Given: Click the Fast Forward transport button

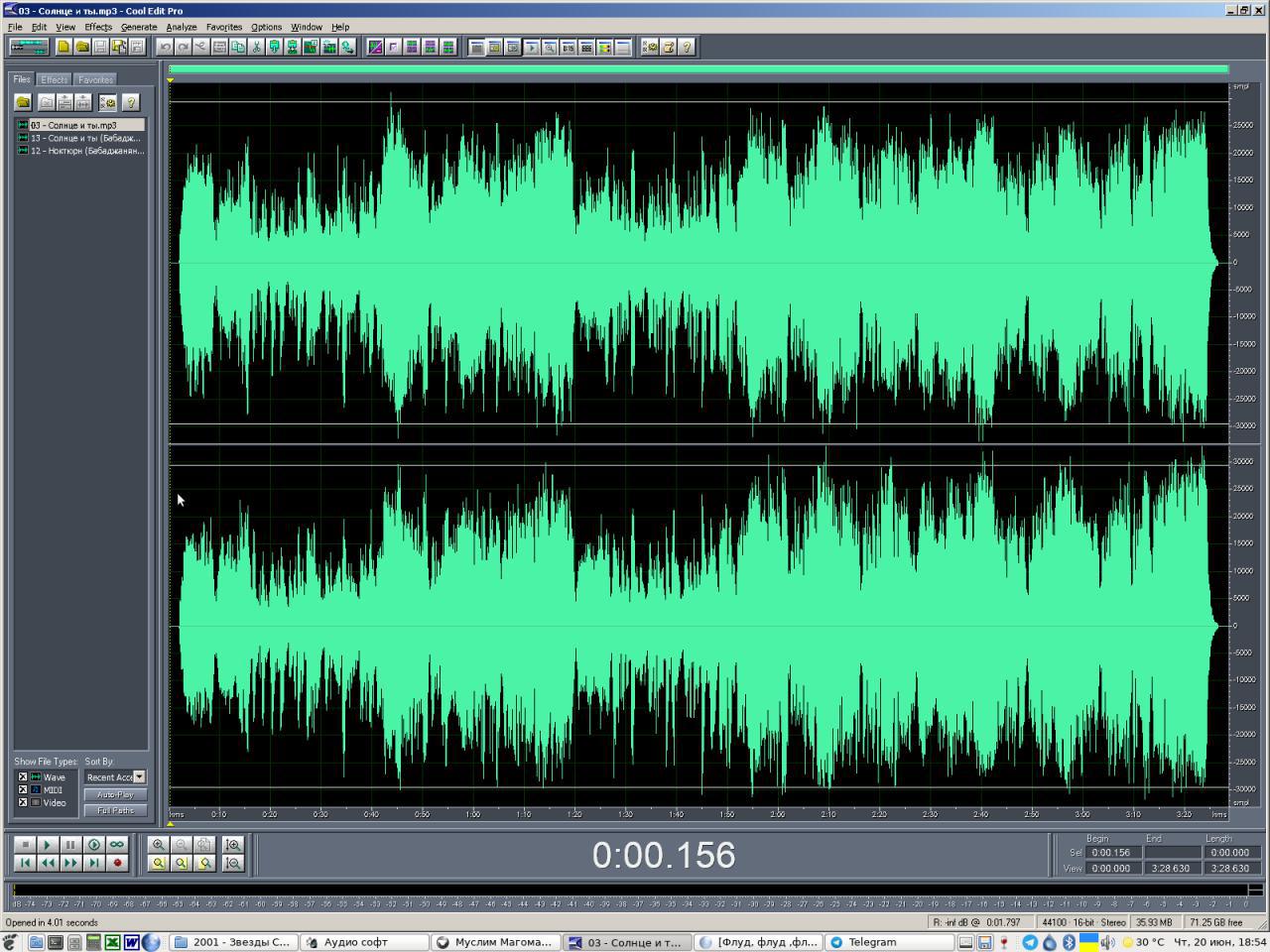Looking at the screenshot, I should point(70,863).
